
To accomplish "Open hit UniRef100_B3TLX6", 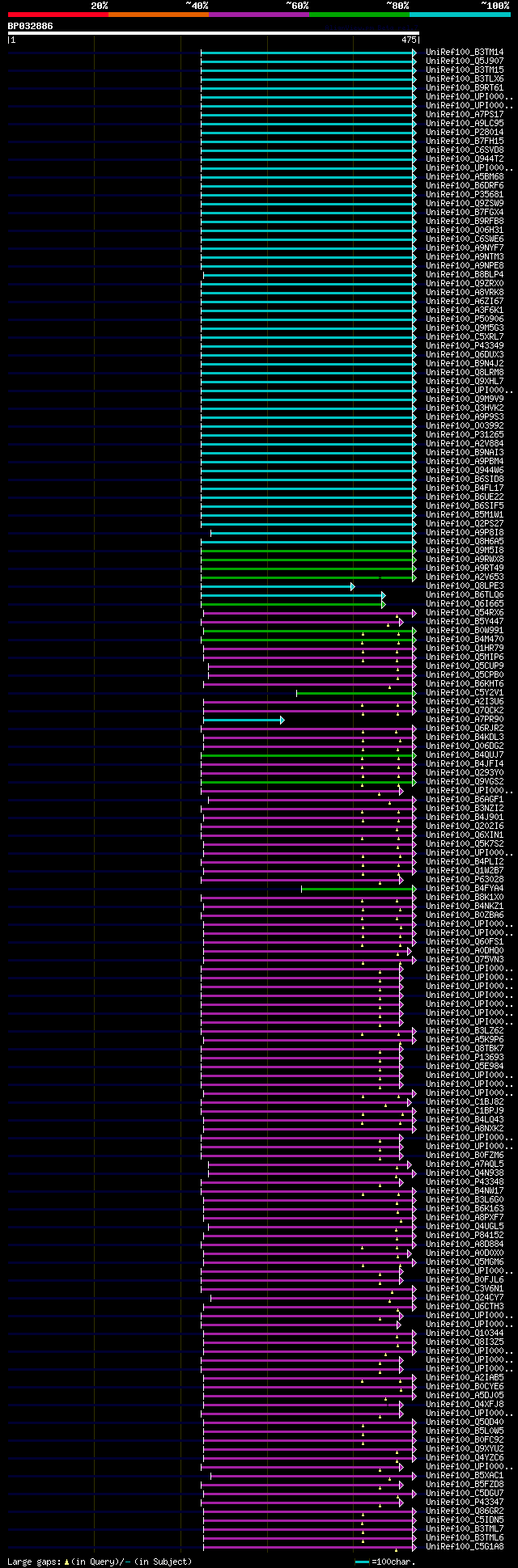I will (x=465, y=78).
